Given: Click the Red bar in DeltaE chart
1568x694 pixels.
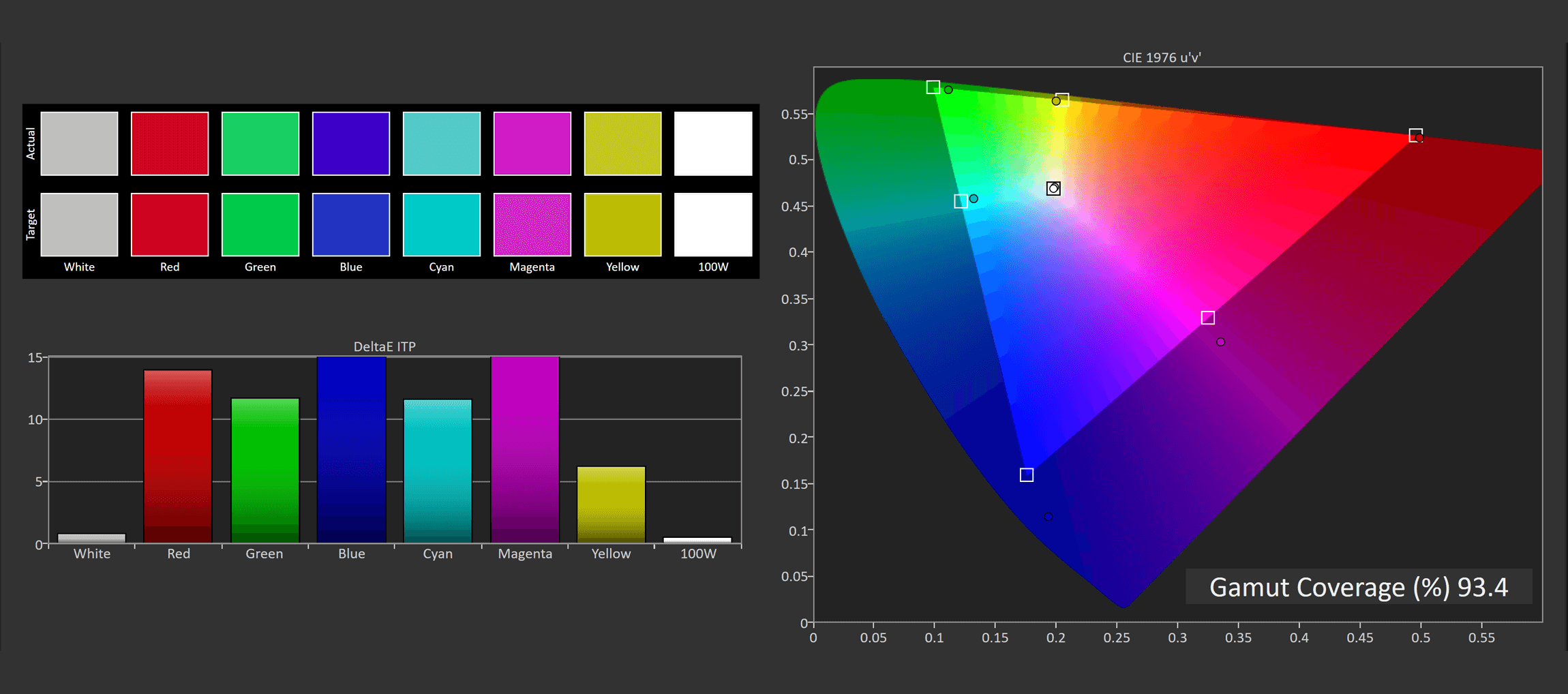Looking at the screenshot, I should (178, 456).
